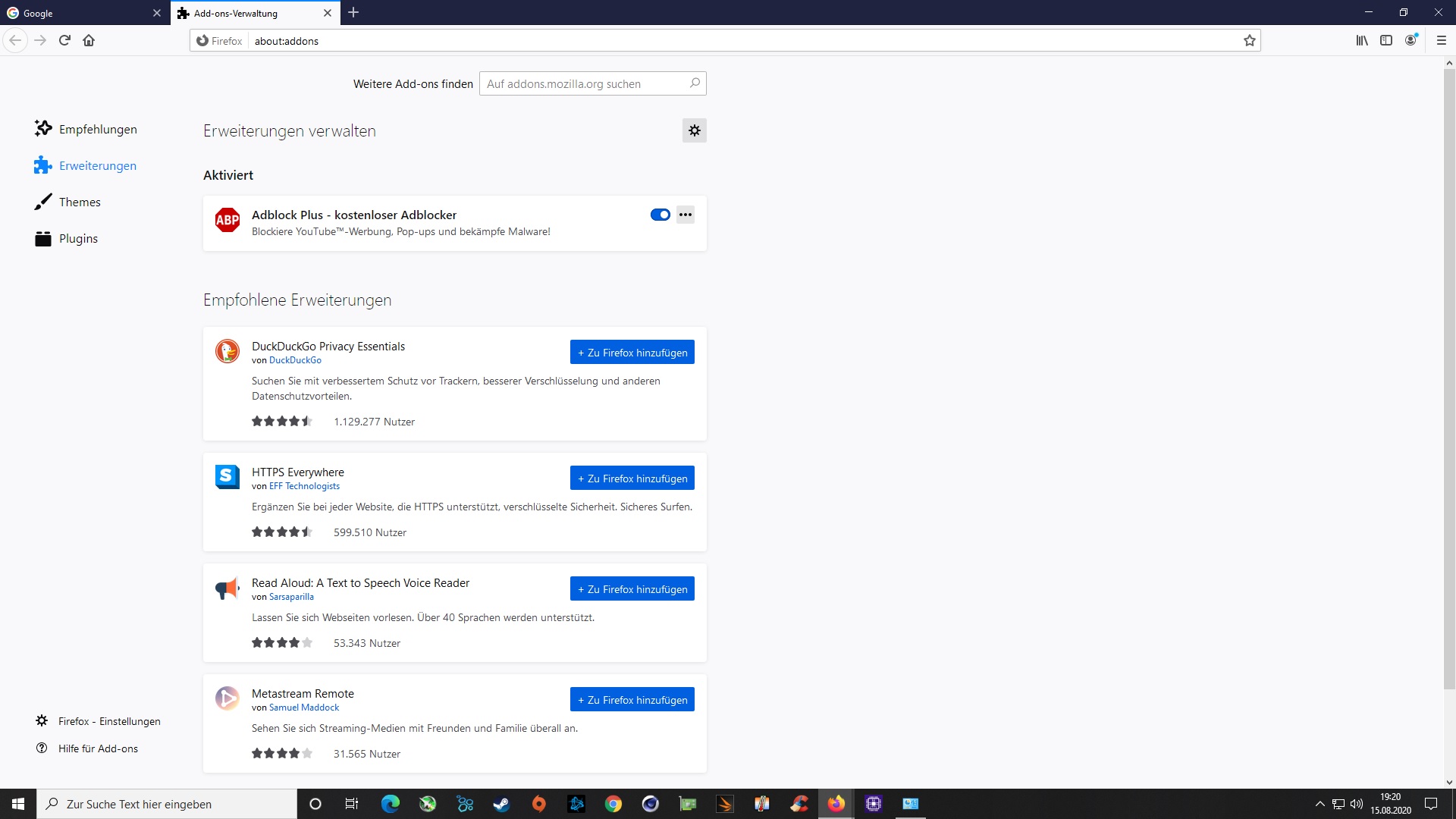This screenshot has width=1456, height=819.
Task: Show the sidebar panel icon
Action: [x=1386, y=41]
